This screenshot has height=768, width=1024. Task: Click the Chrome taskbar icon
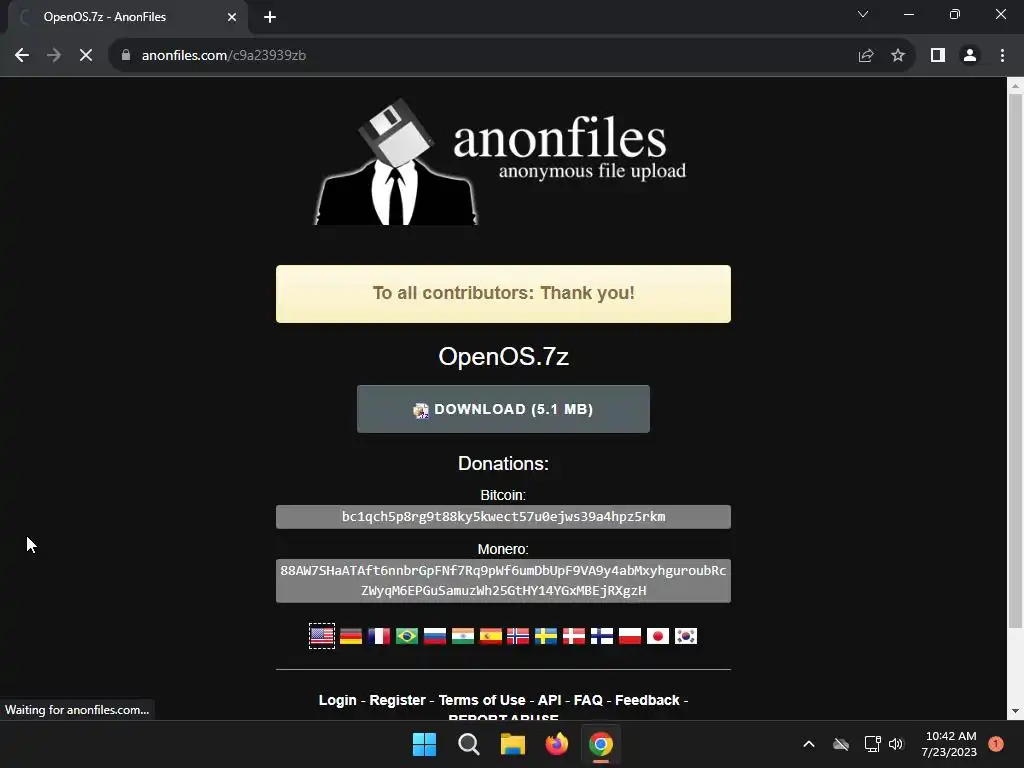[601, 744]
